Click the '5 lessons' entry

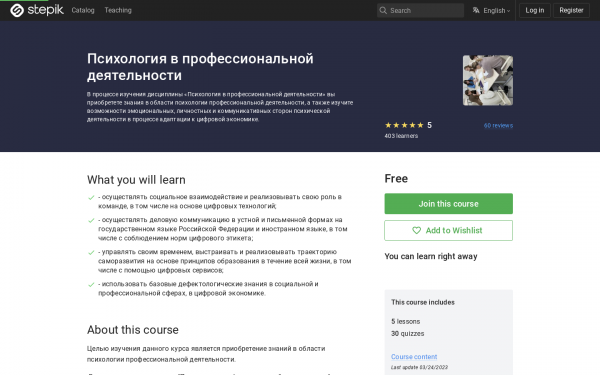(405, 321)
